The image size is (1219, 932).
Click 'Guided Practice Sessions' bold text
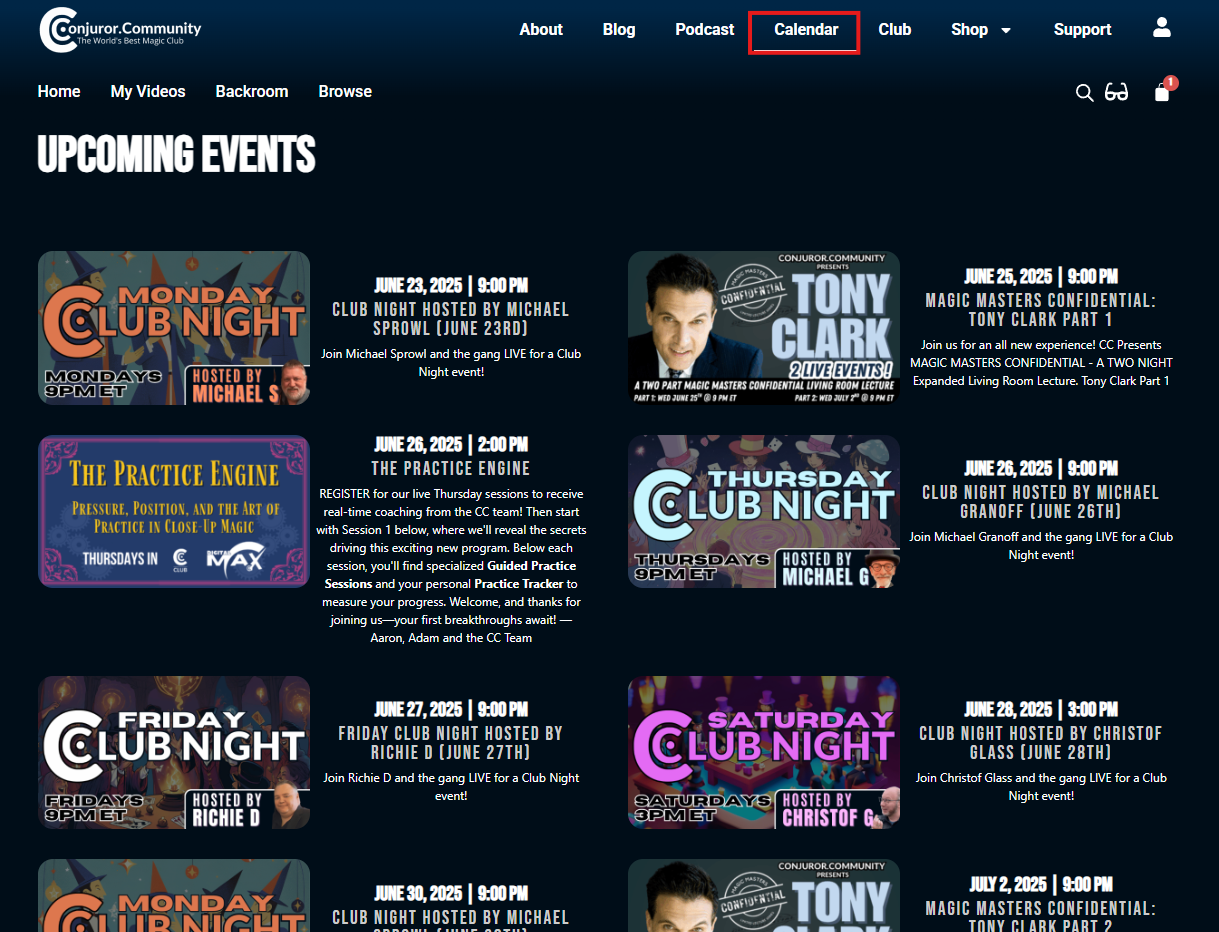(x=450, y=575)
